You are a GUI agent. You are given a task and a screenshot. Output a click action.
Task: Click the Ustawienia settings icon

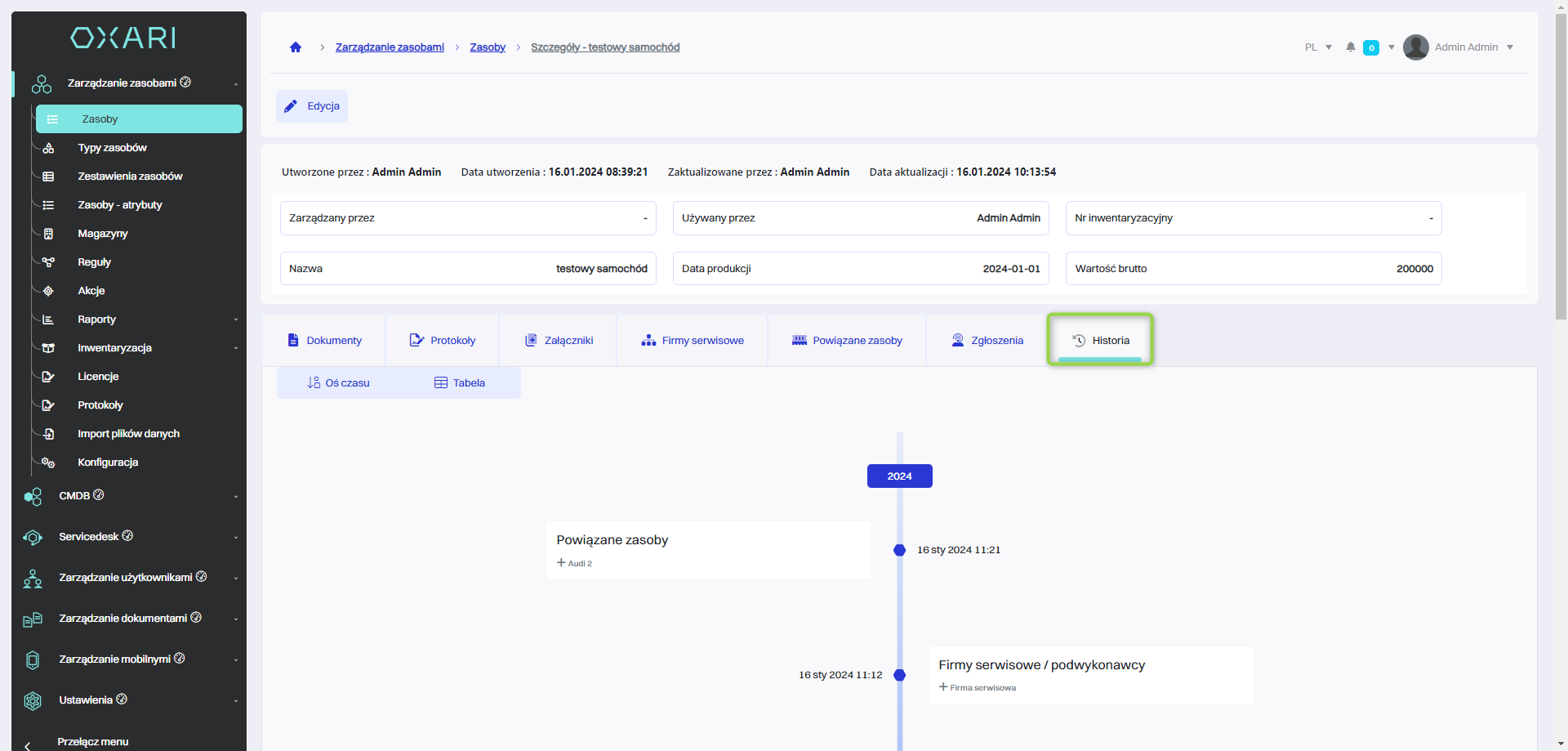tap(33, 700)
